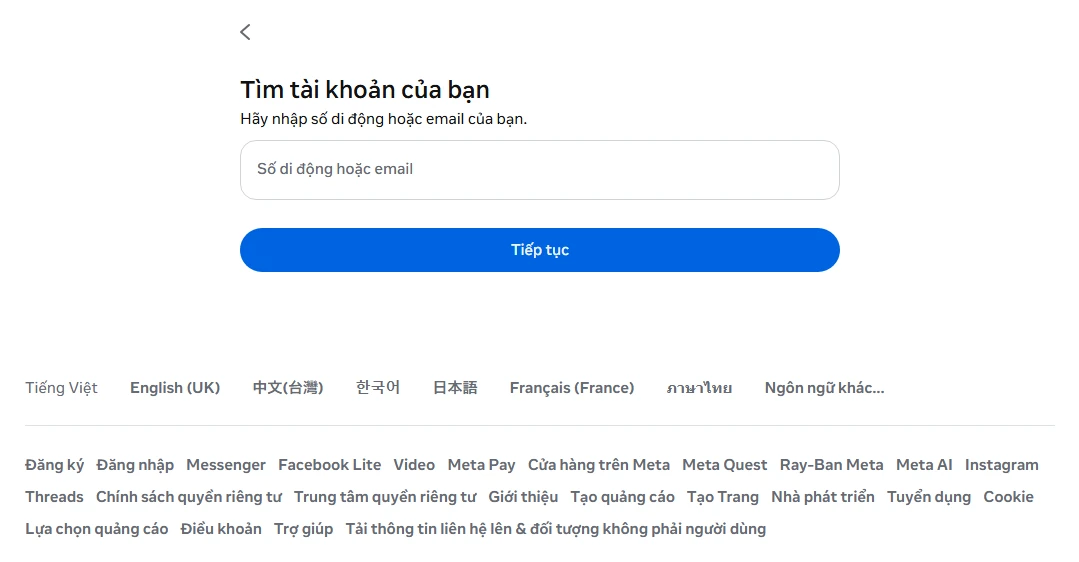
Task: Select the Thai ภาษาไทย language
Action: (x=699, y=388)
